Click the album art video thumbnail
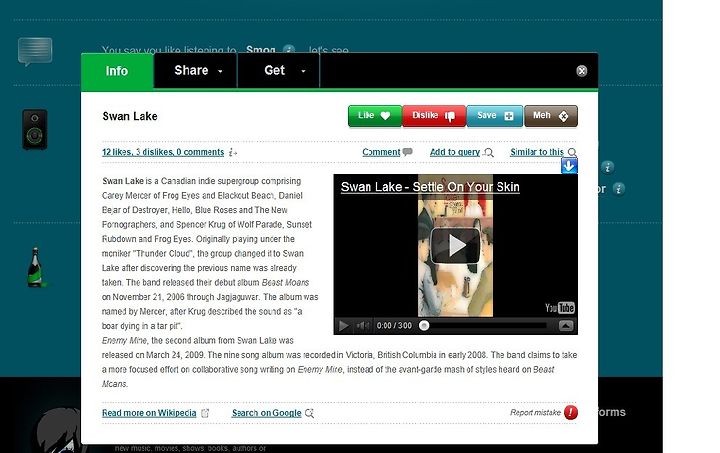 [x=455, y=246]
